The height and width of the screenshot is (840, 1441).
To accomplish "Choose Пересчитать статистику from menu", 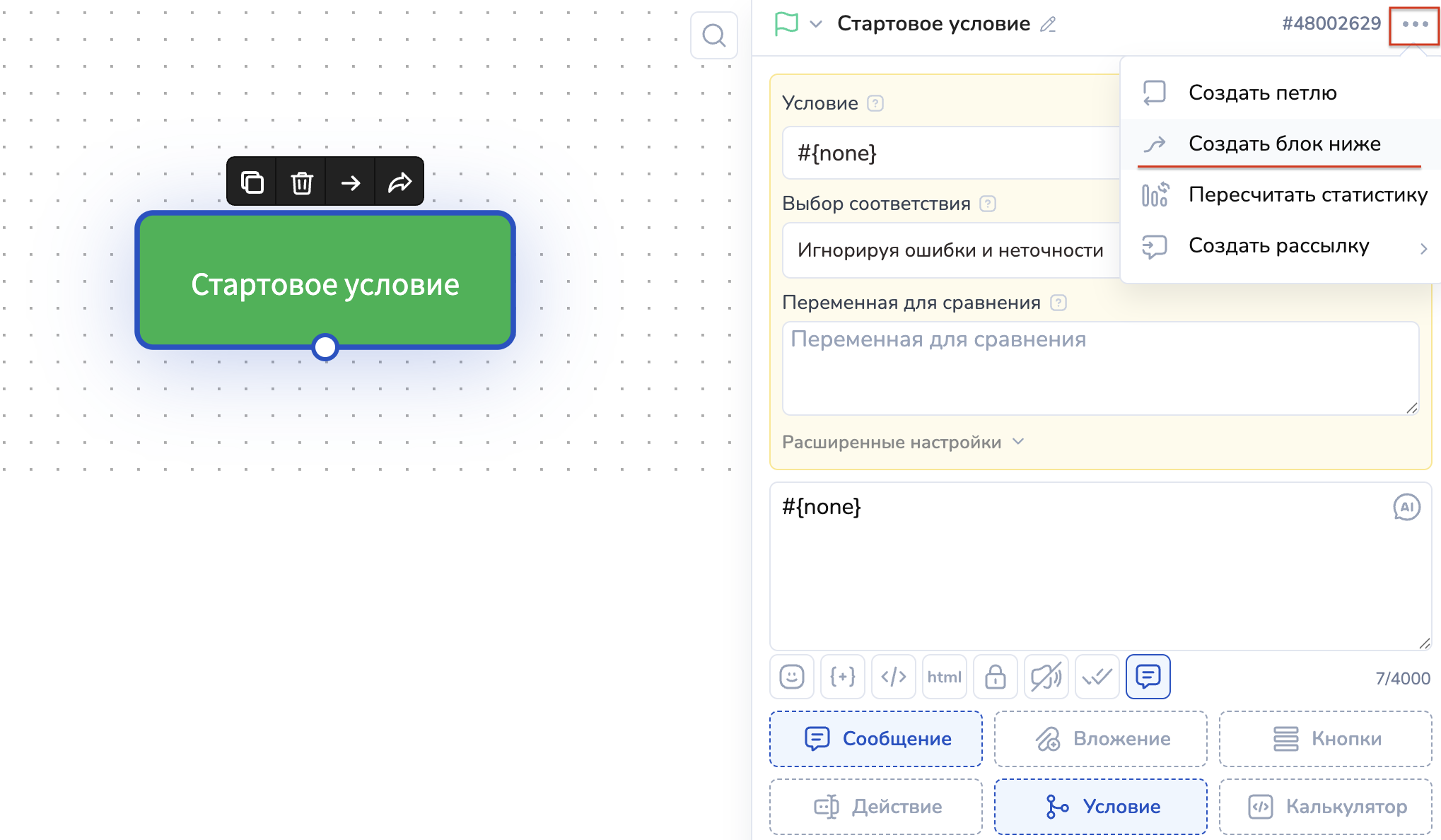I will pos(1307,194).
